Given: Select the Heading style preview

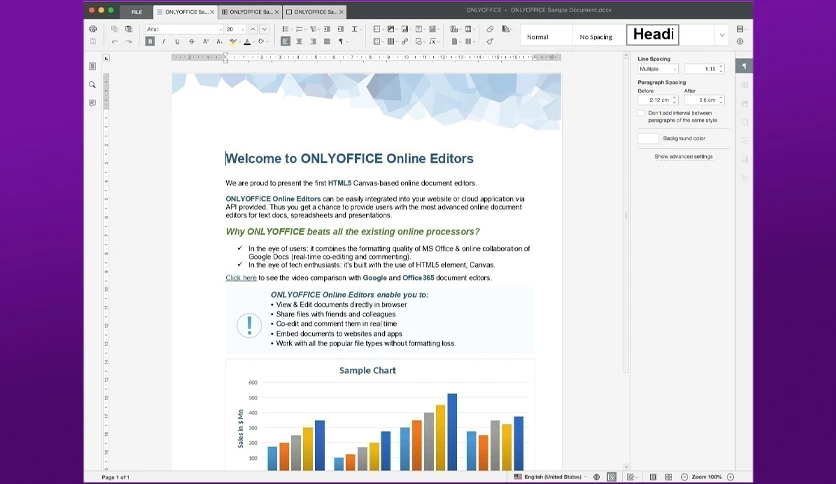Looking at the screenshot, I should point(653,35).
